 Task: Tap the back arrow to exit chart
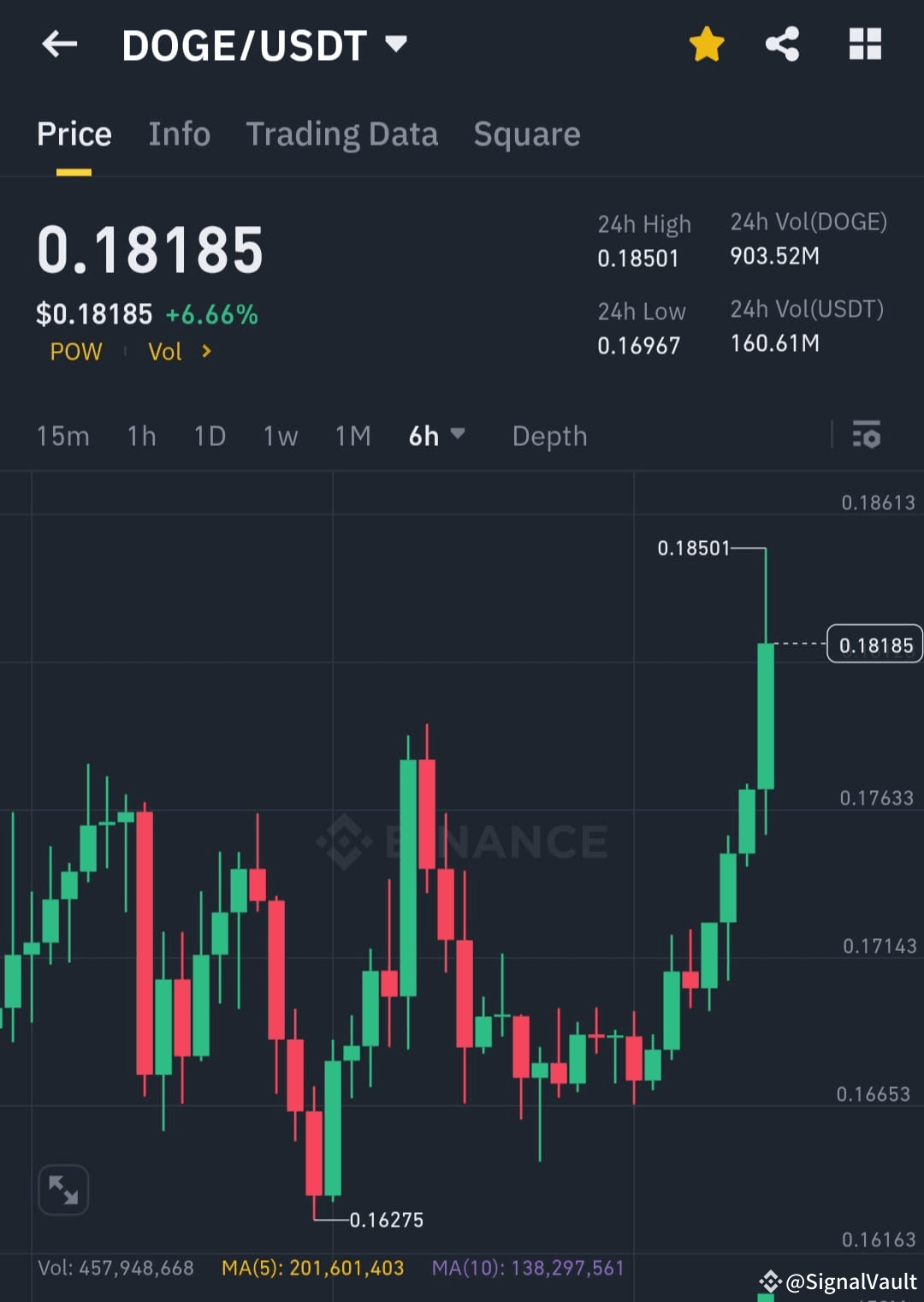[x=60, y=45]
